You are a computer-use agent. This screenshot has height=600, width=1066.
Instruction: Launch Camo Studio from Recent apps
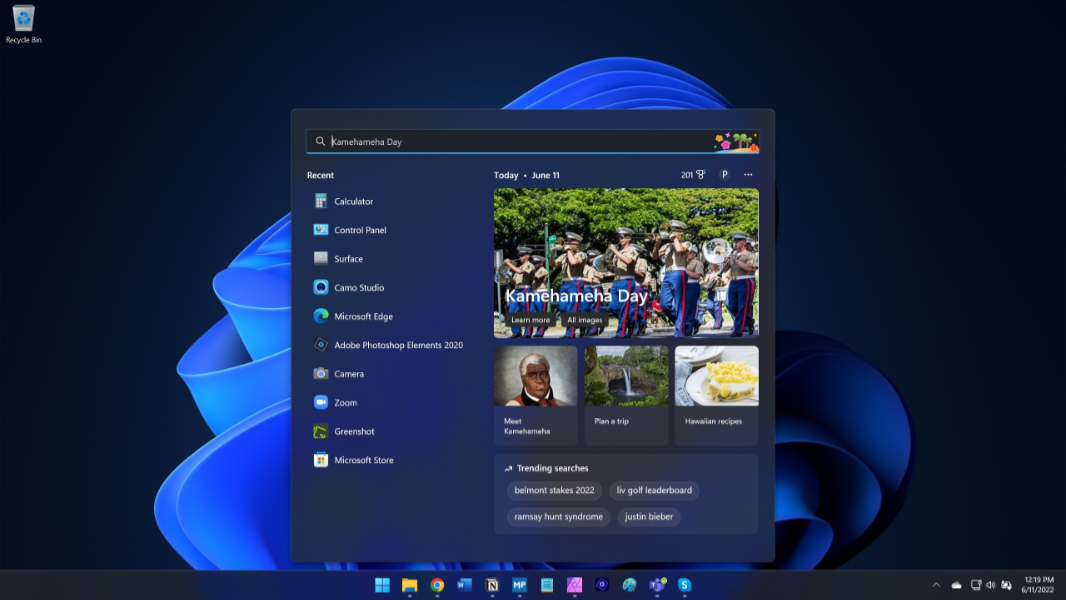(x=358, y=288)
